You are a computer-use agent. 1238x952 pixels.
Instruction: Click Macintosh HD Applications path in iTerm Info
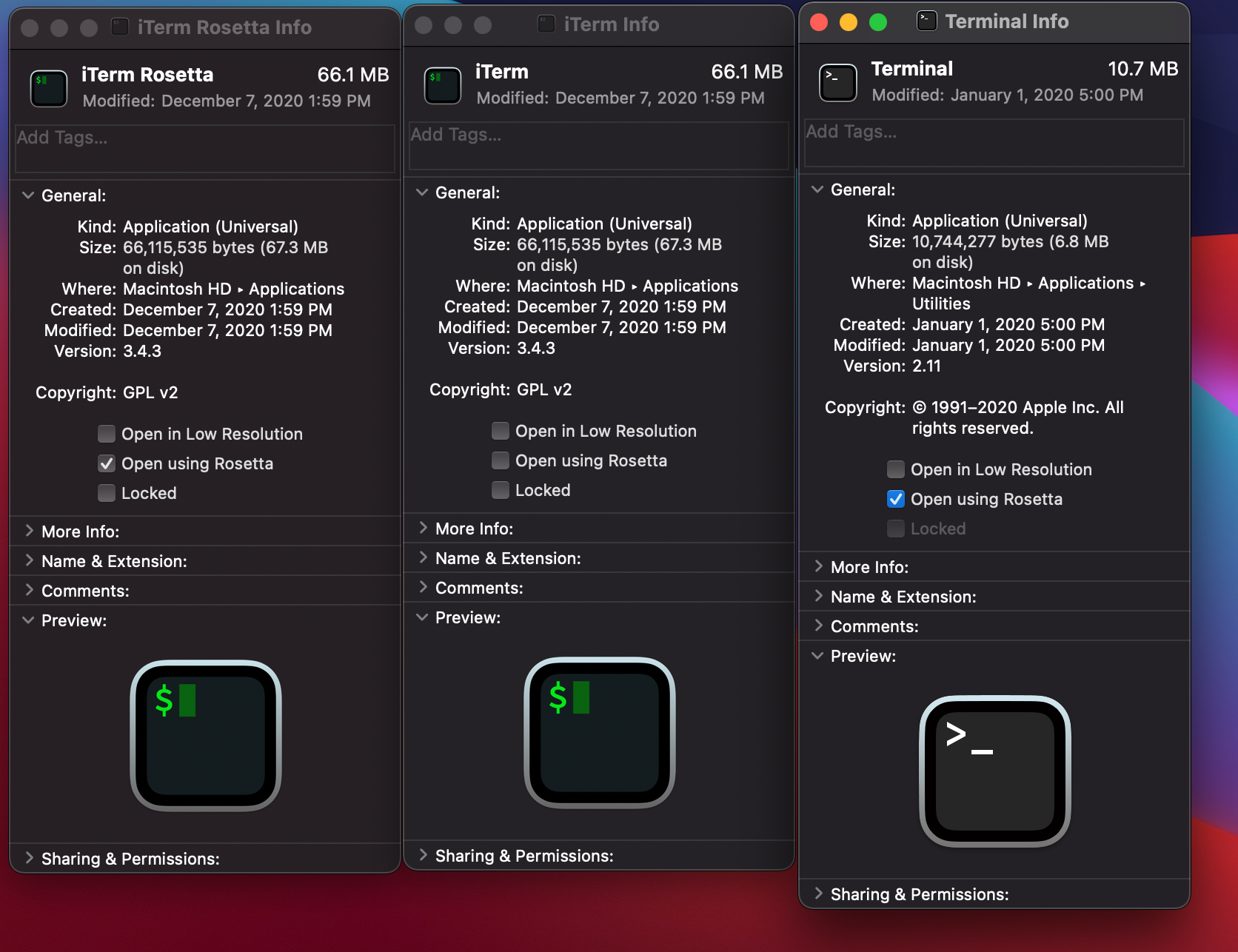[x=627, y=286]
